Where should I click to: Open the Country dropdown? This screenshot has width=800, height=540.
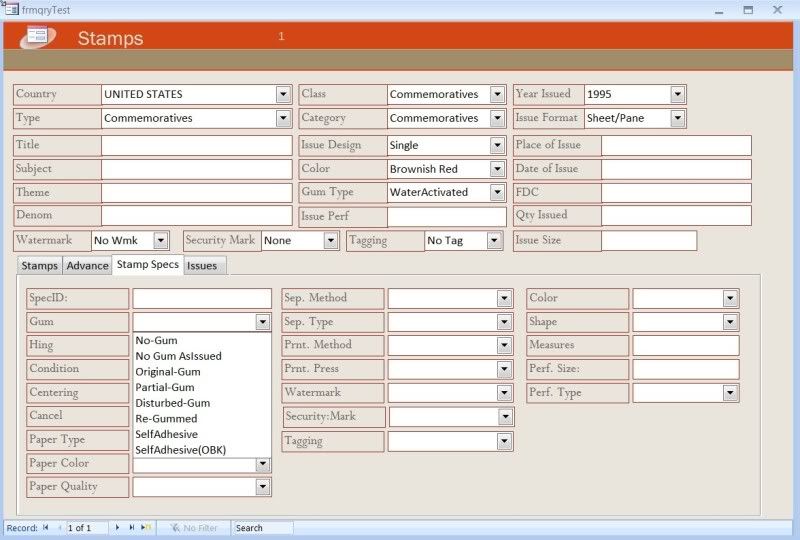pyautogui.click(x=283, y=94)
